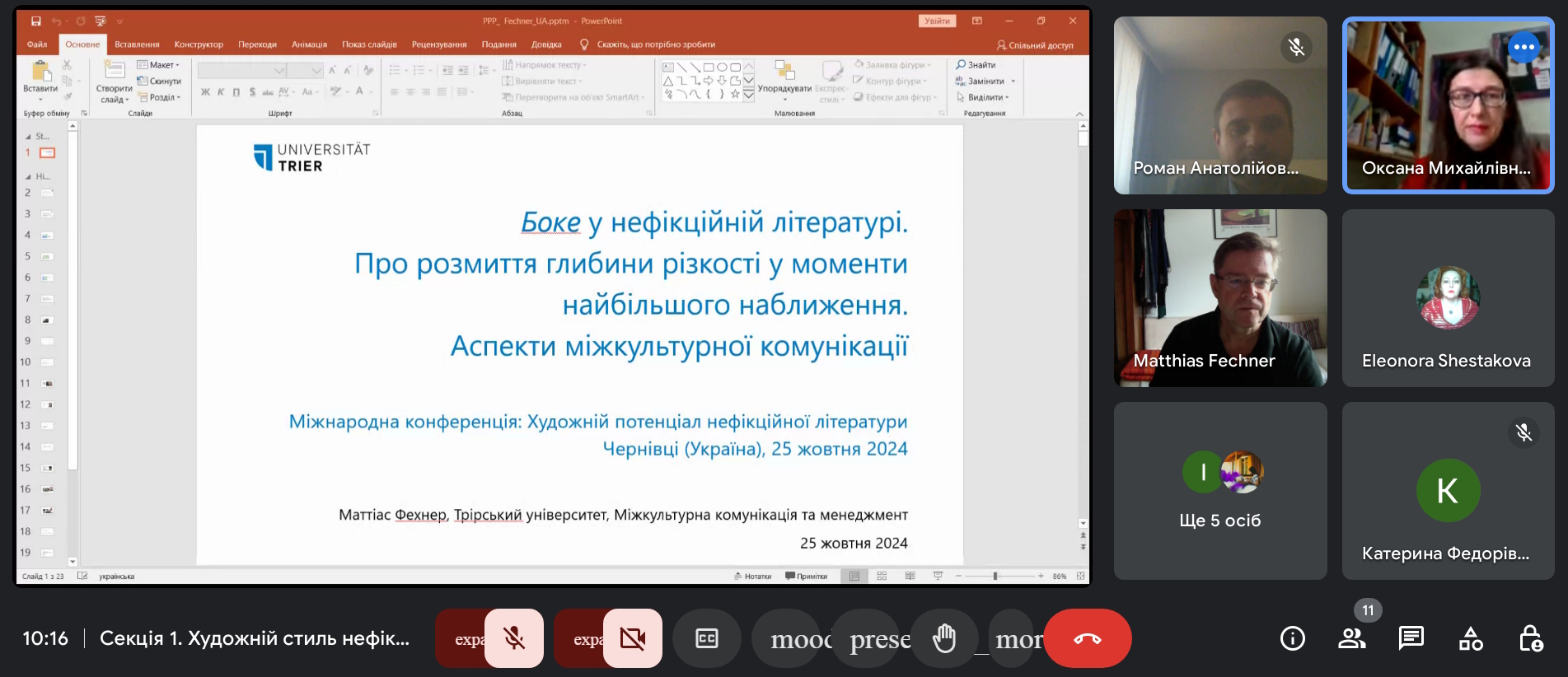Open the Макет layout dropdown
This screenshot has width=1568, height=677.
pyautogui.click(x=159, y=65)
